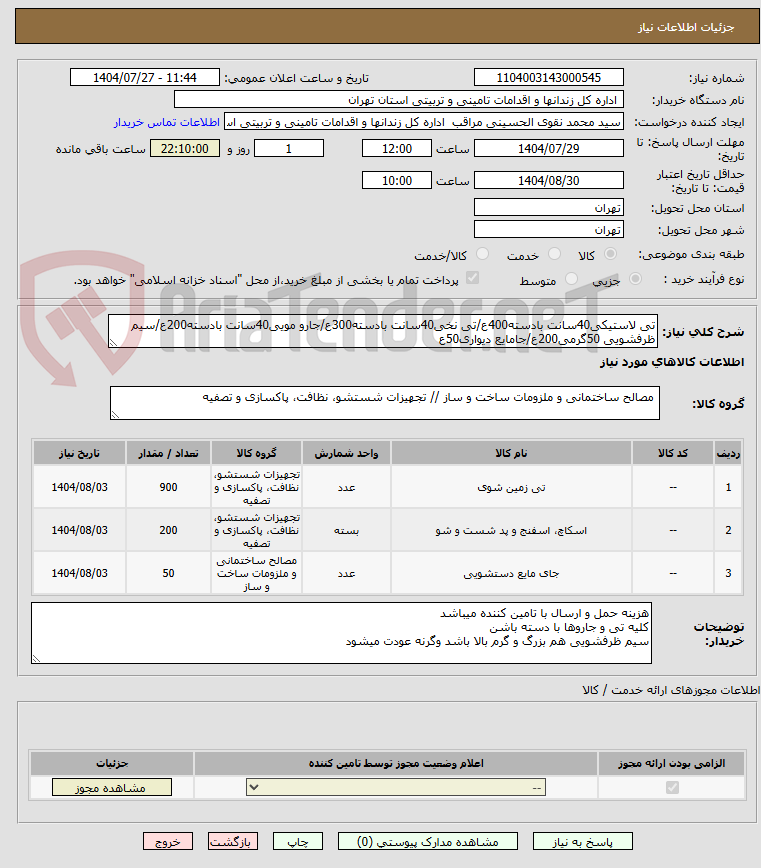761x868 pixels.
Task: Click the quantity 900 cell
Action: [168, 488]
